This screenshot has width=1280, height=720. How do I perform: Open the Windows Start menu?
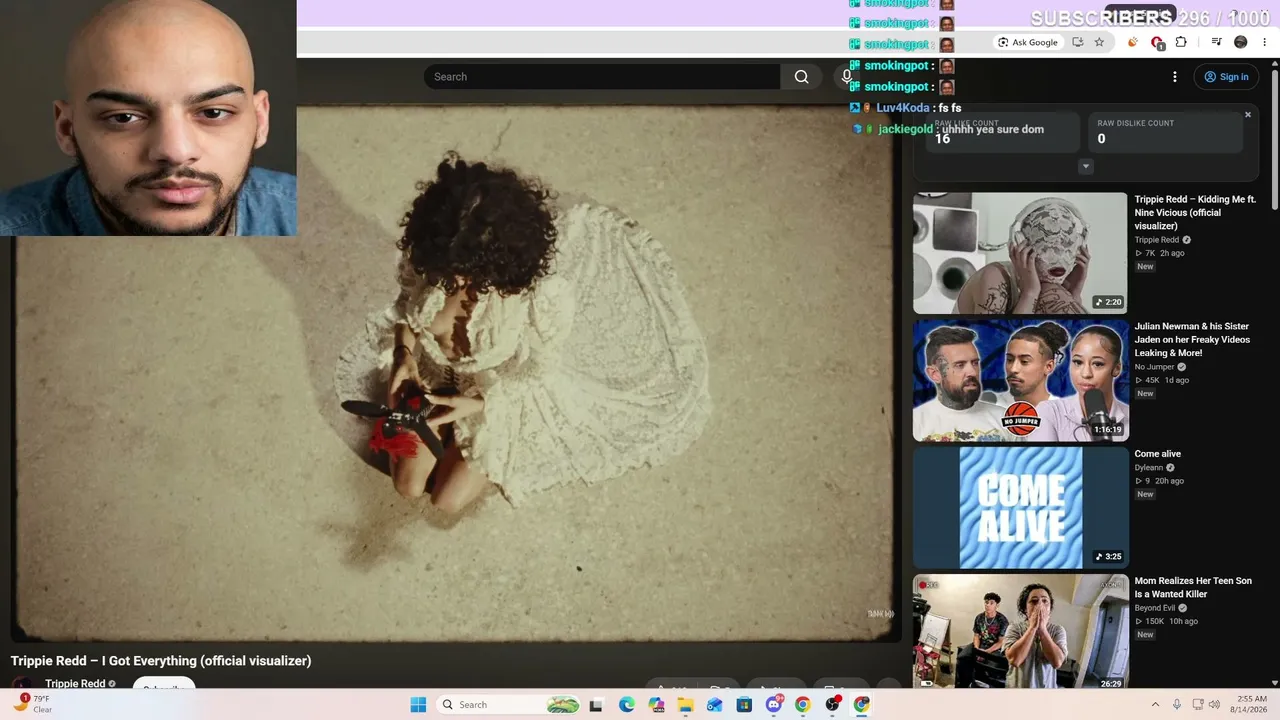point(418,705)
